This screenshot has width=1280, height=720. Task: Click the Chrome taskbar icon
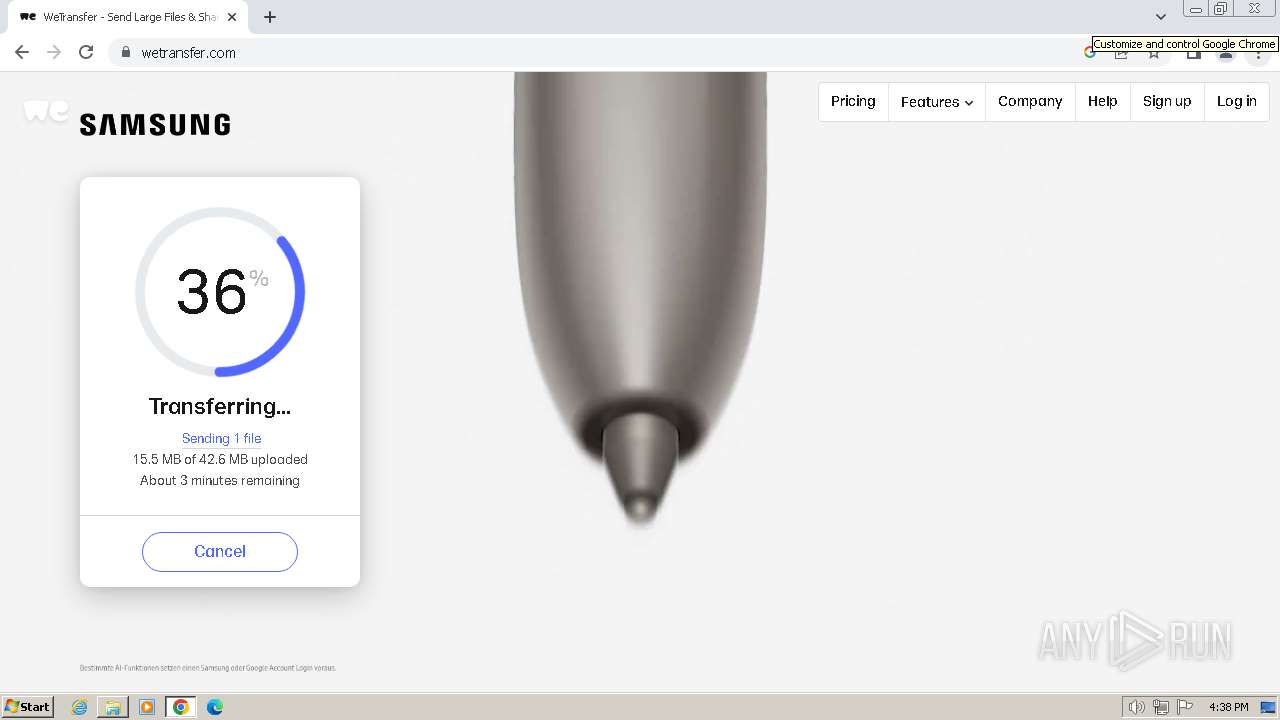(x=181, y=707)
